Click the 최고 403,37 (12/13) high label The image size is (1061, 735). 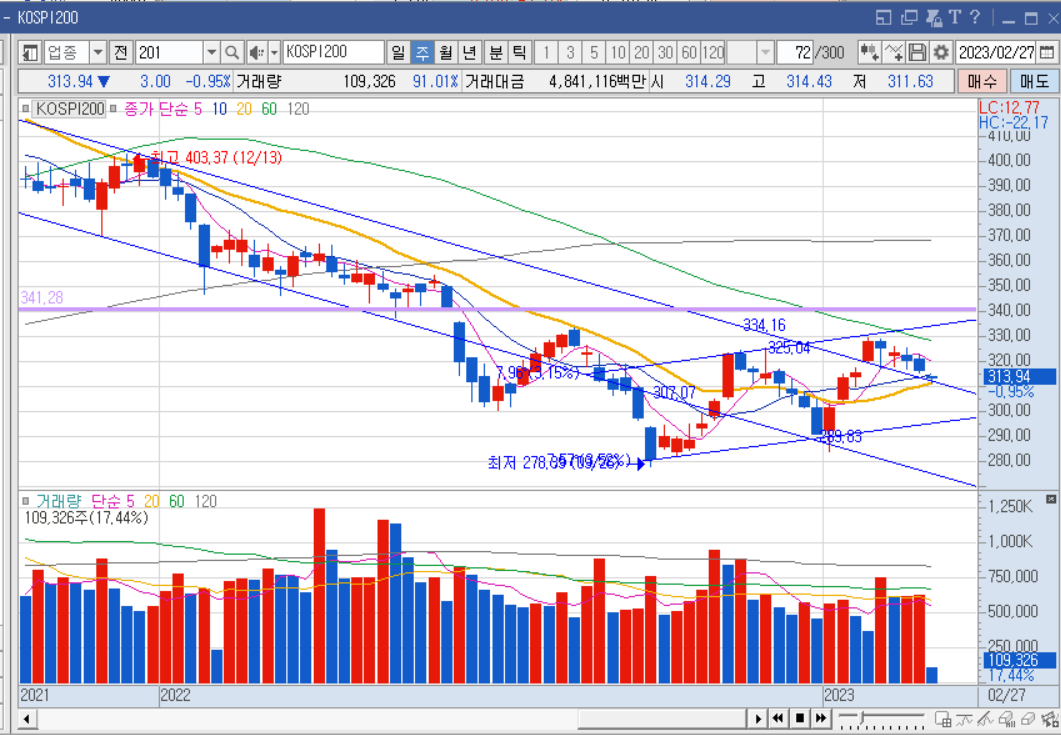214,157
